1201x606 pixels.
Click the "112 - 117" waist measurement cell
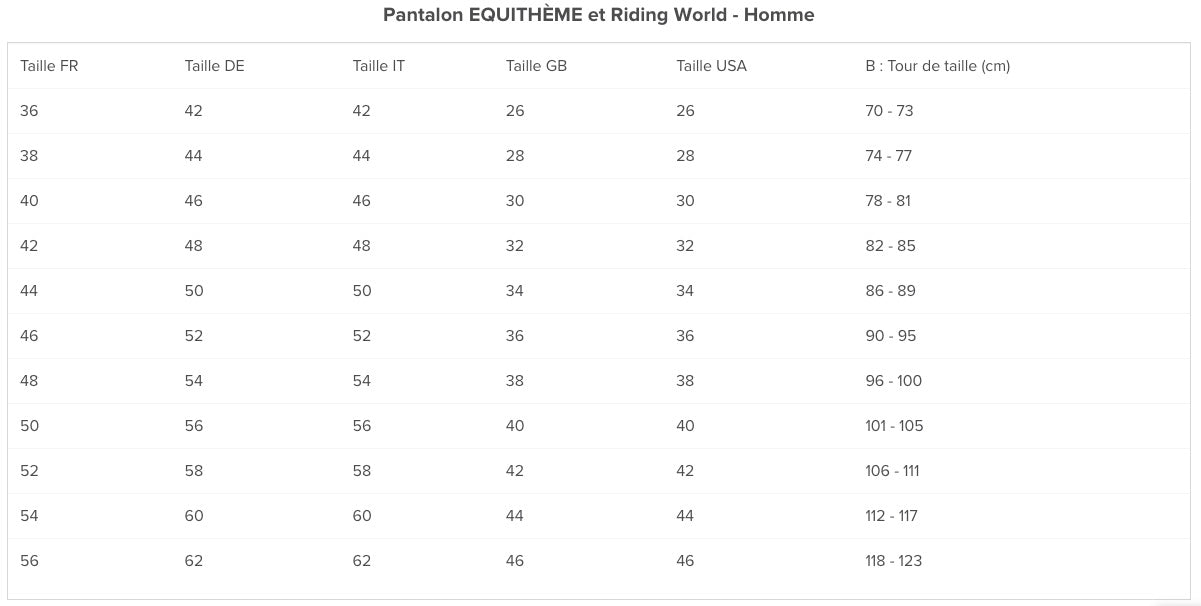[x=891, y=516]
